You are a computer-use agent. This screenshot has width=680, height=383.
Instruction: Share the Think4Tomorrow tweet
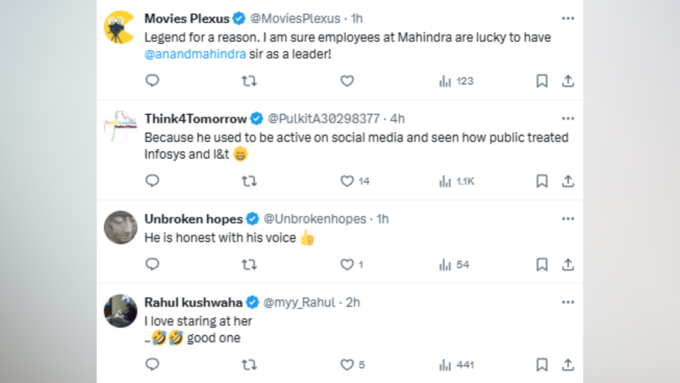click(x=568, y=181)
